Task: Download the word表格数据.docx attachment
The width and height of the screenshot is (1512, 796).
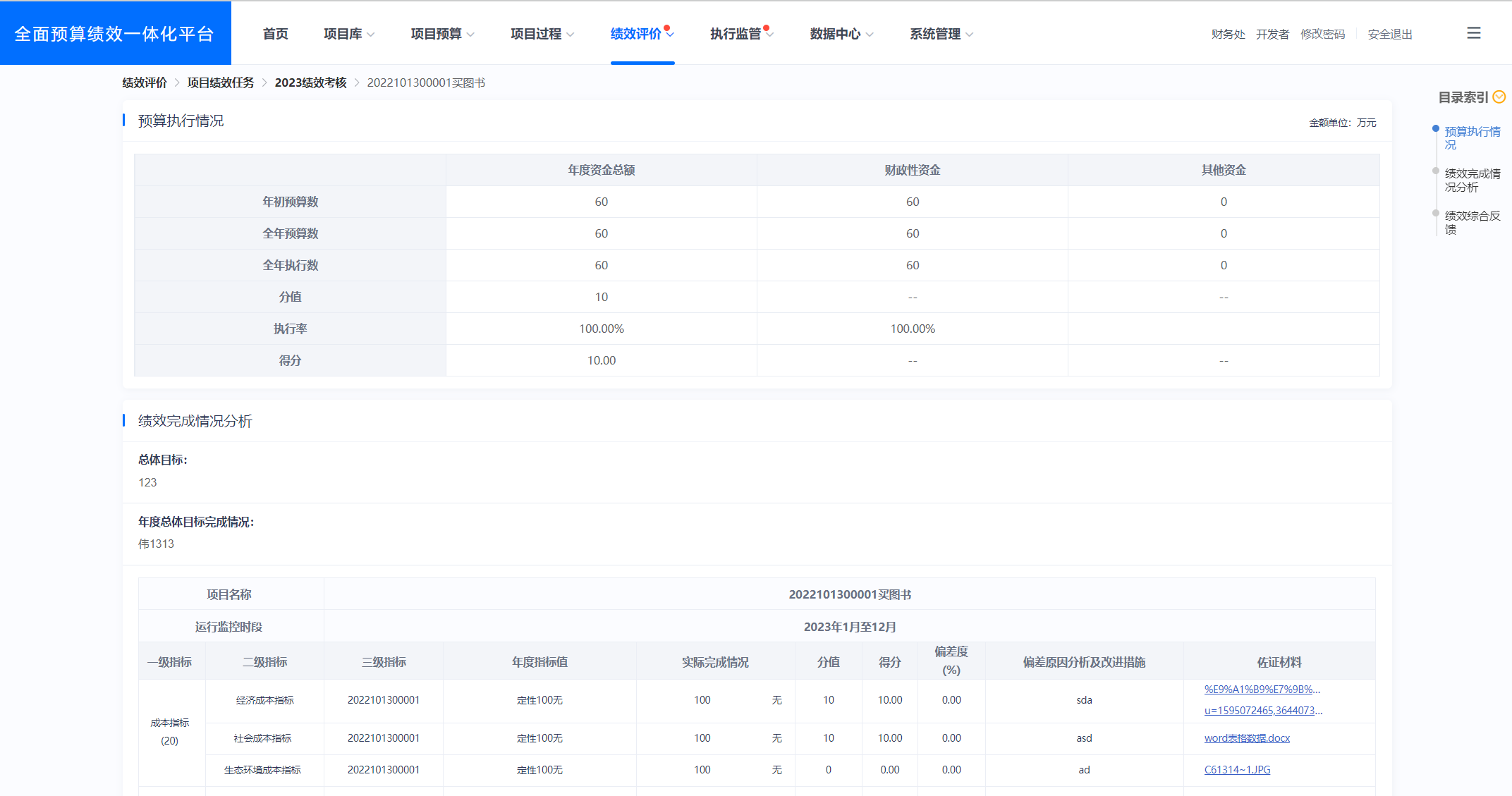Action: click(1246, 737)
